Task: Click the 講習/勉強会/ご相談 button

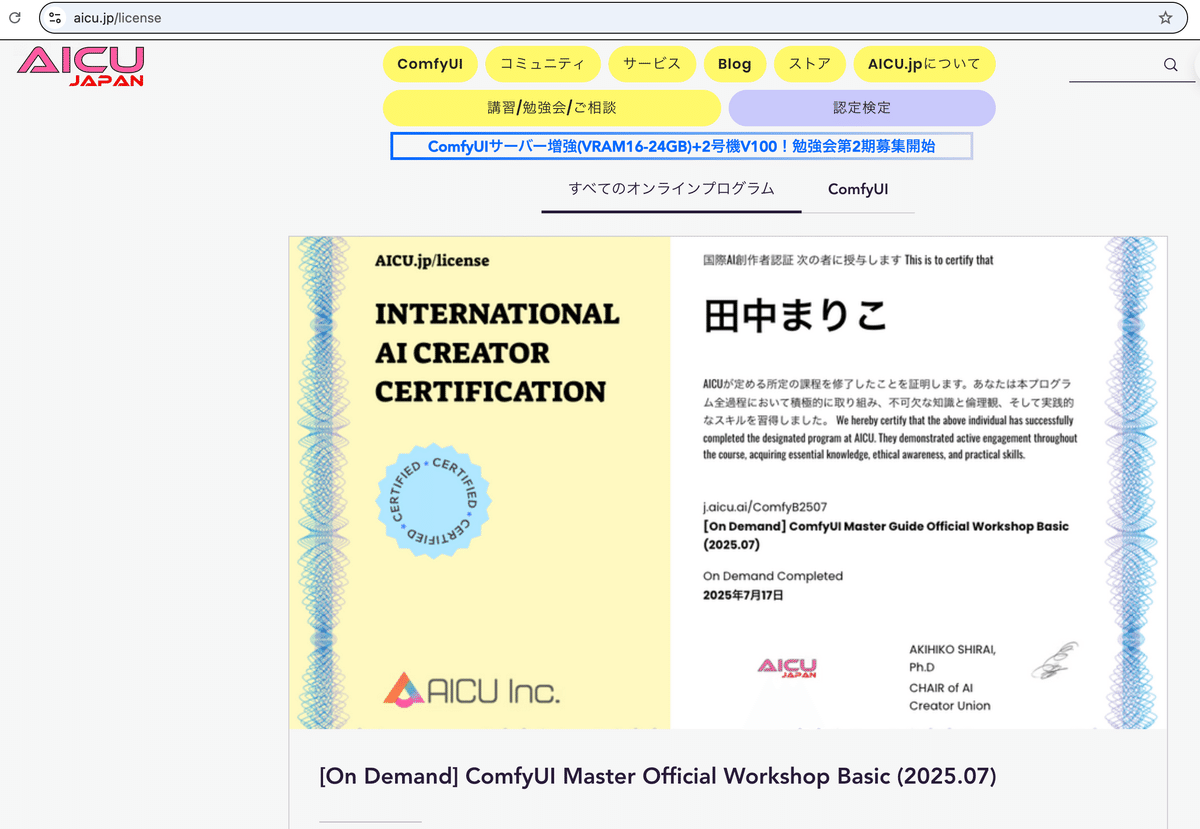Action: tap(552, 108)
